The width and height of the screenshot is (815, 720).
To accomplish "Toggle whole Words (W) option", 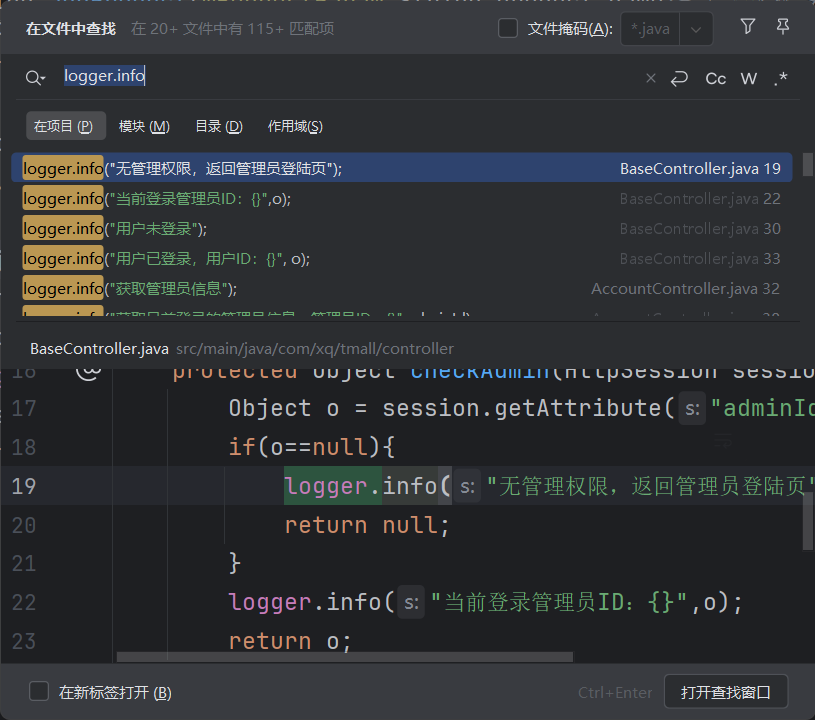I will click(x=748, y=78).
